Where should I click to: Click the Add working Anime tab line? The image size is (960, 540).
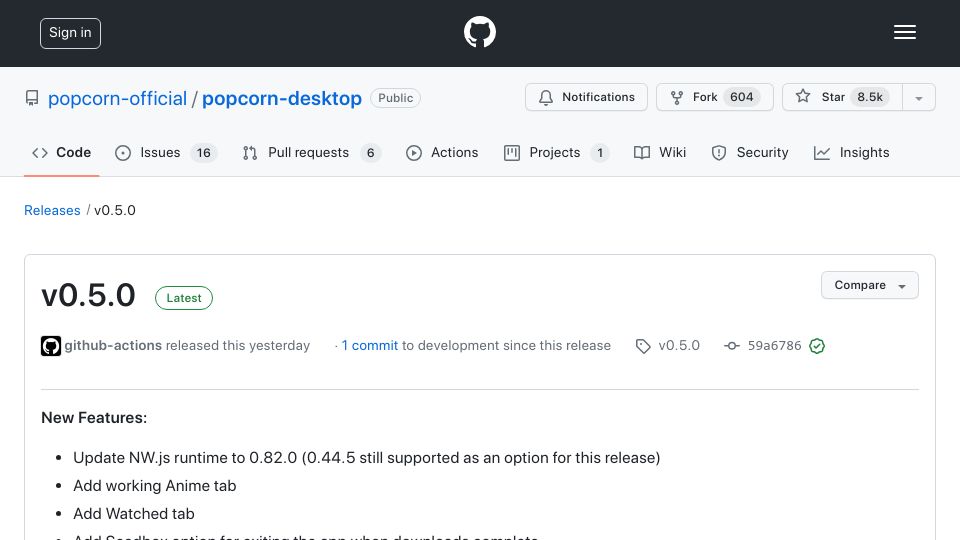pos(154,486)
